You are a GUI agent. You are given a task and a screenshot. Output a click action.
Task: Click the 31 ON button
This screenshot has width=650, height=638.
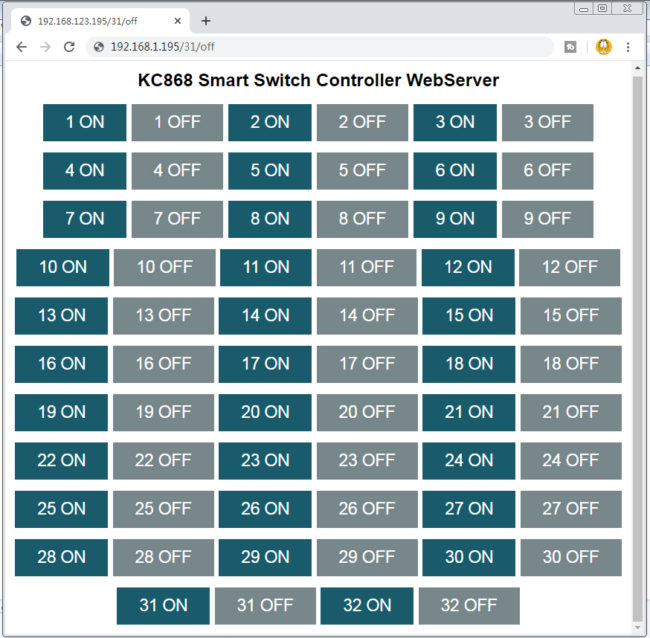tap(163, 606)
